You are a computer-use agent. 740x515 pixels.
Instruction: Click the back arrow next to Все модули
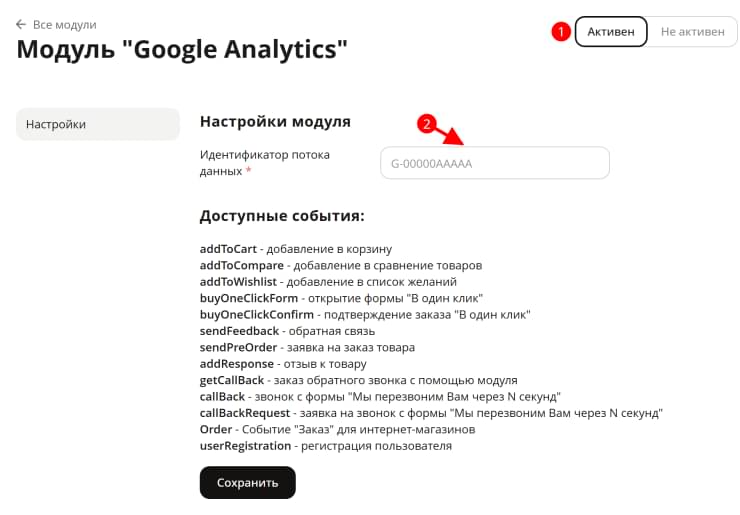[x=21, y=25]
